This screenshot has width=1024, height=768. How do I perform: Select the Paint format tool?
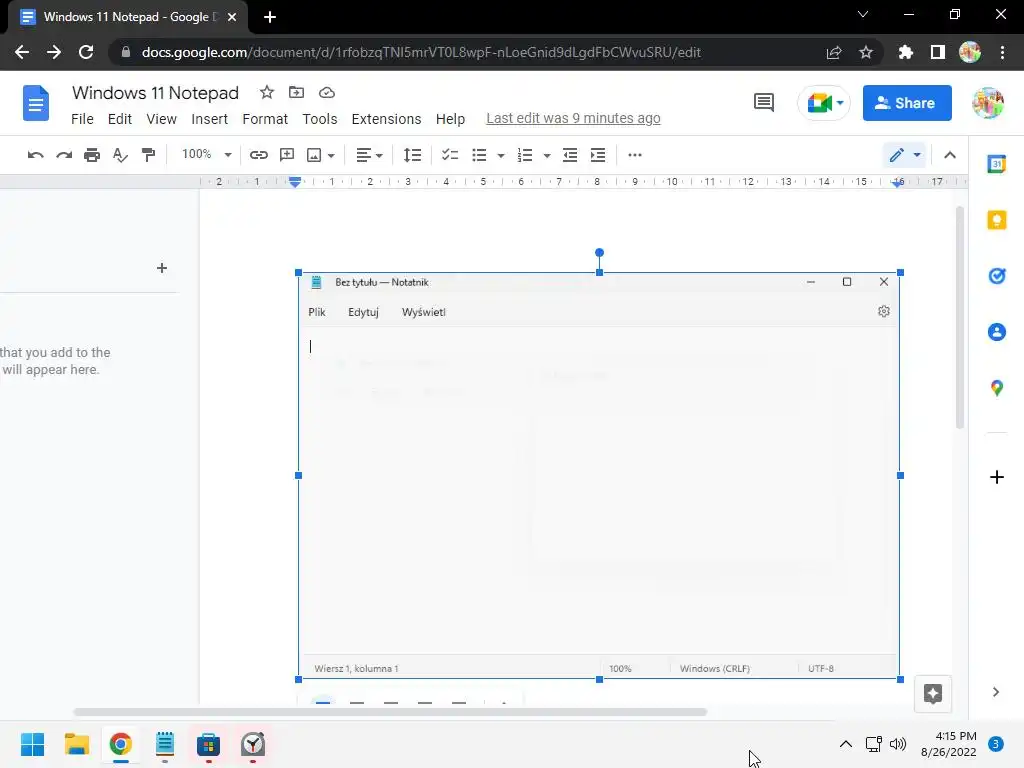pos(148,155)
